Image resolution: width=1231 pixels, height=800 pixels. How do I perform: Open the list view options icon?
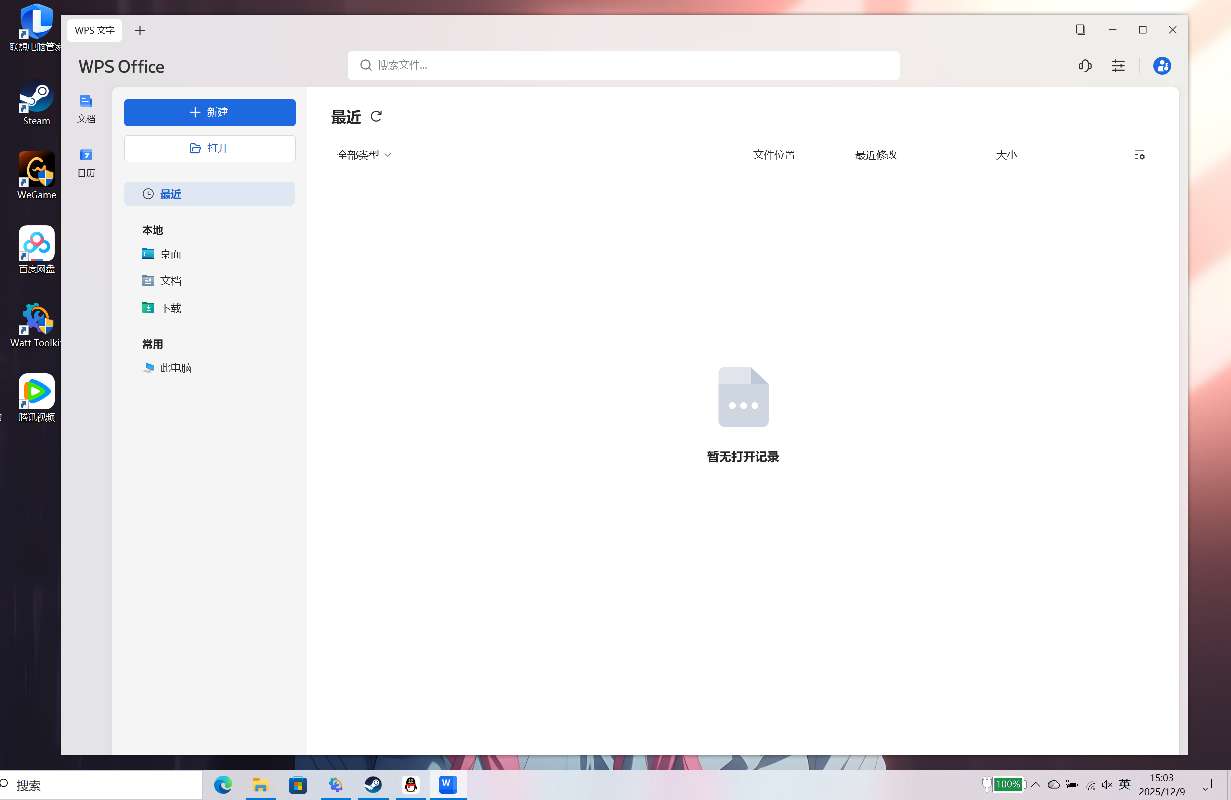point(1139,155)
